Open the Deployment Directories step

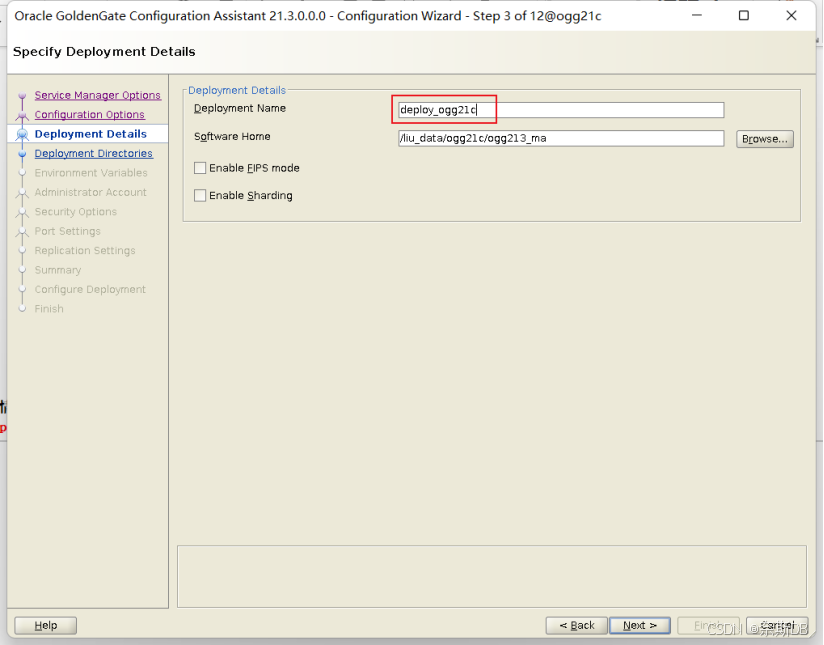tap(94, 153)
